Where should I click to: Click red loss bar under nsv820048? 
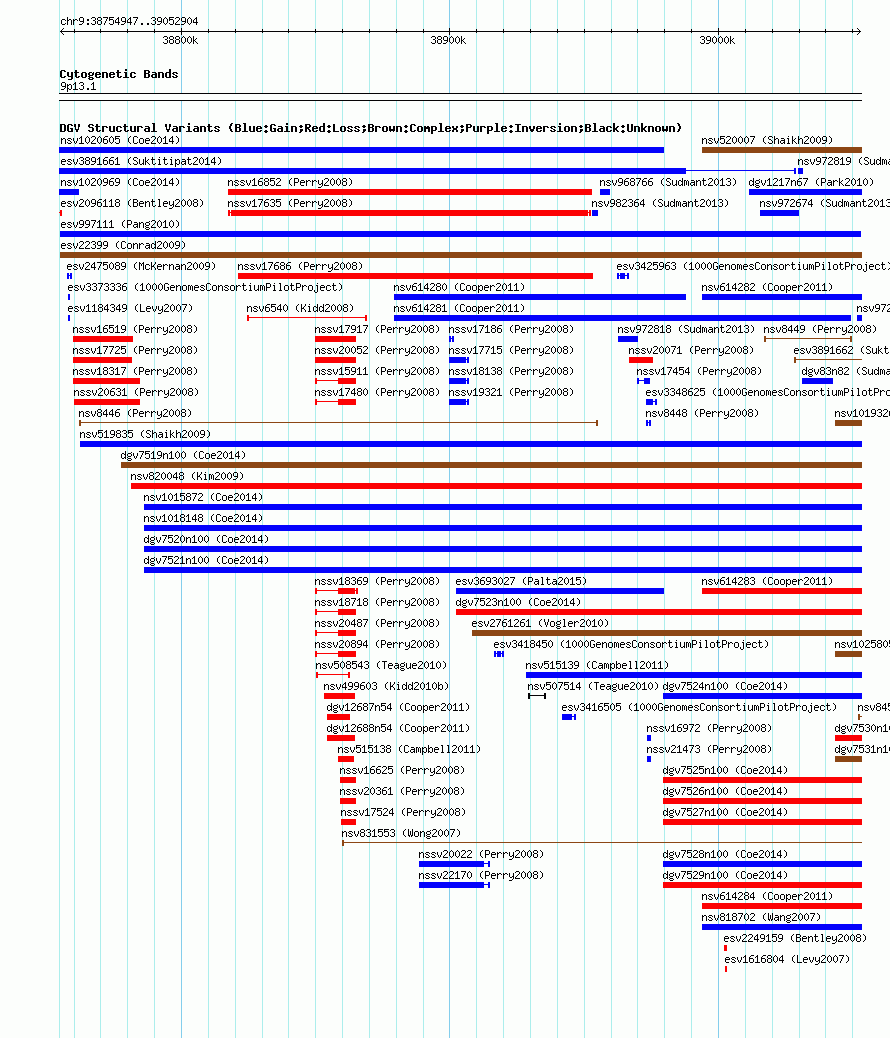pyautogui.click(x=497, y=487)
